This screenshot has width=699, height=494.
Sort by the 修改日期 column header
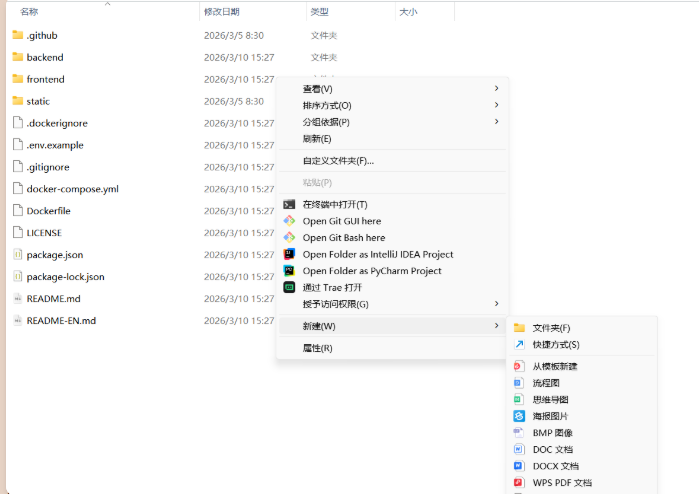tap(222, 12)
